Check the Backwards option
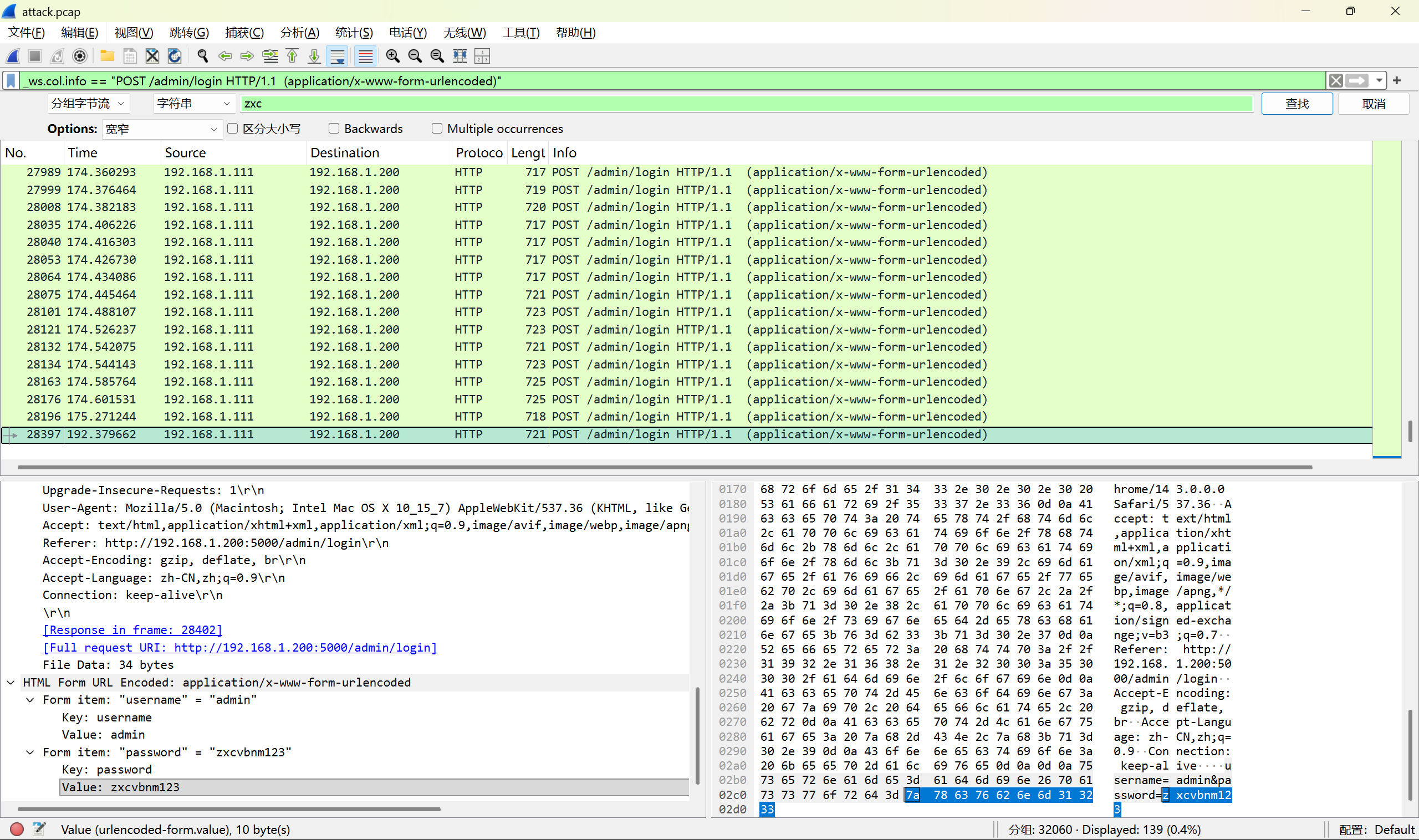 tap(334, 129)
